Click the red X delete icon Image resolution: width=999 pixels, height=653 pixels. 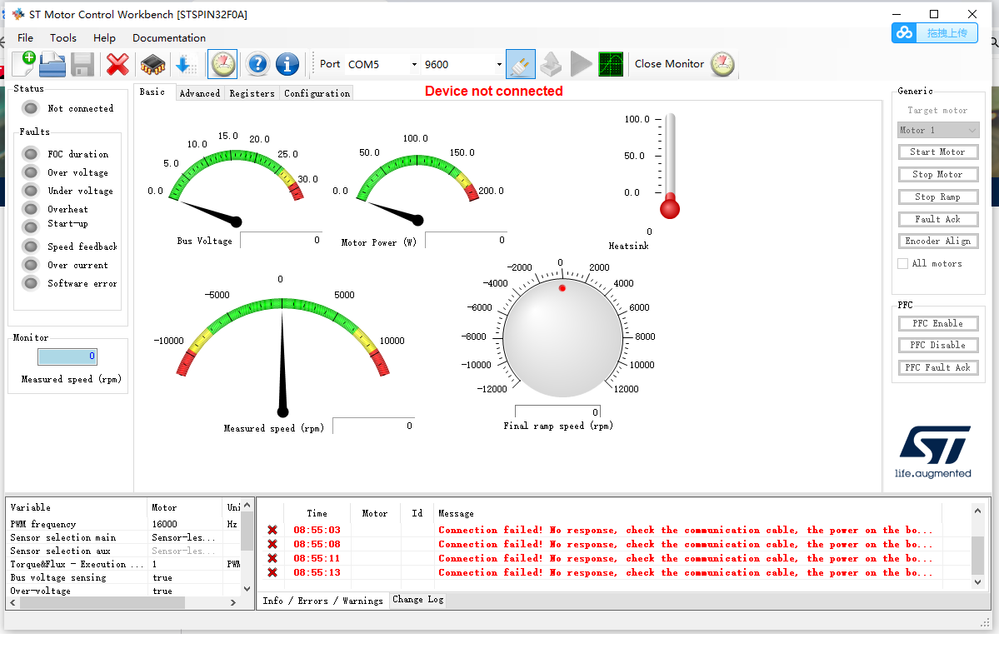pyautogui.click(x=117, y=64)
